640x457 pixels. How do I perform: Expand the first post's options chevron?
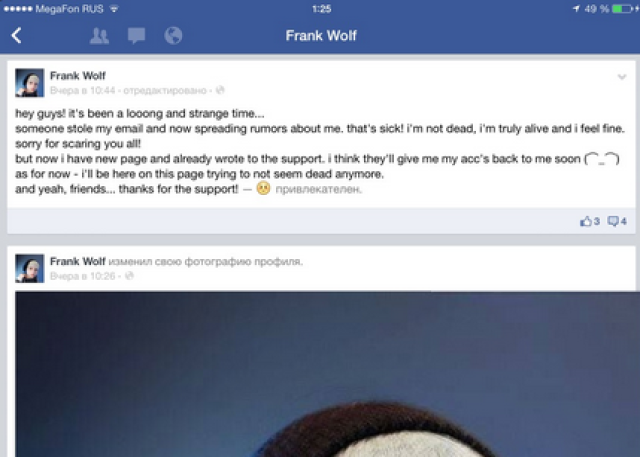(x=622, y=77)
